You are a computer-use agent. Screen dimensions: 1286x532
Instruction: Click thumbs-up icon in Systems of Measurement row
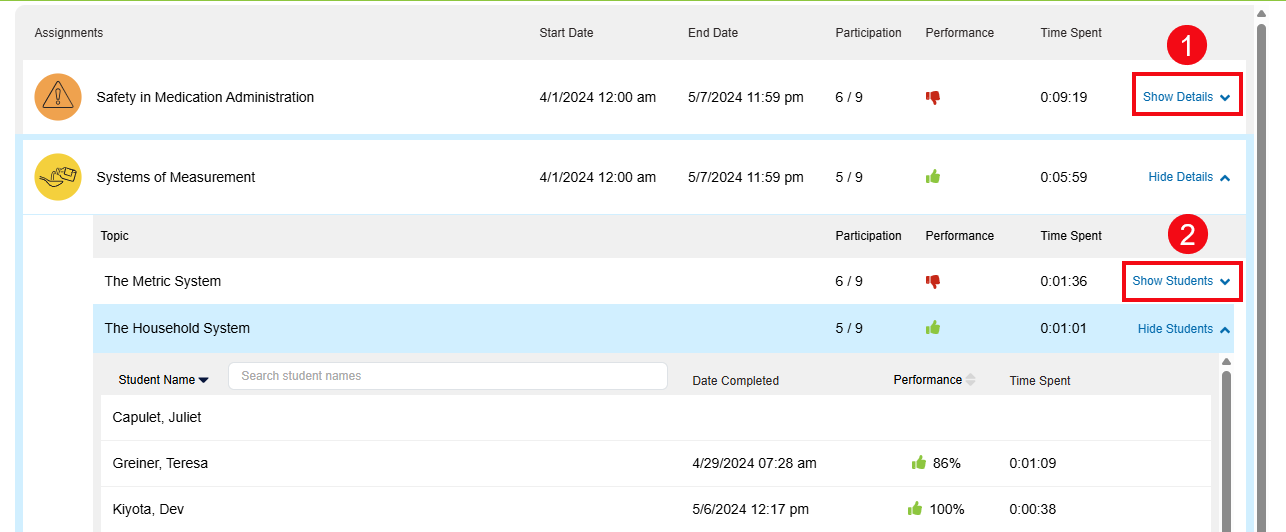933,177
